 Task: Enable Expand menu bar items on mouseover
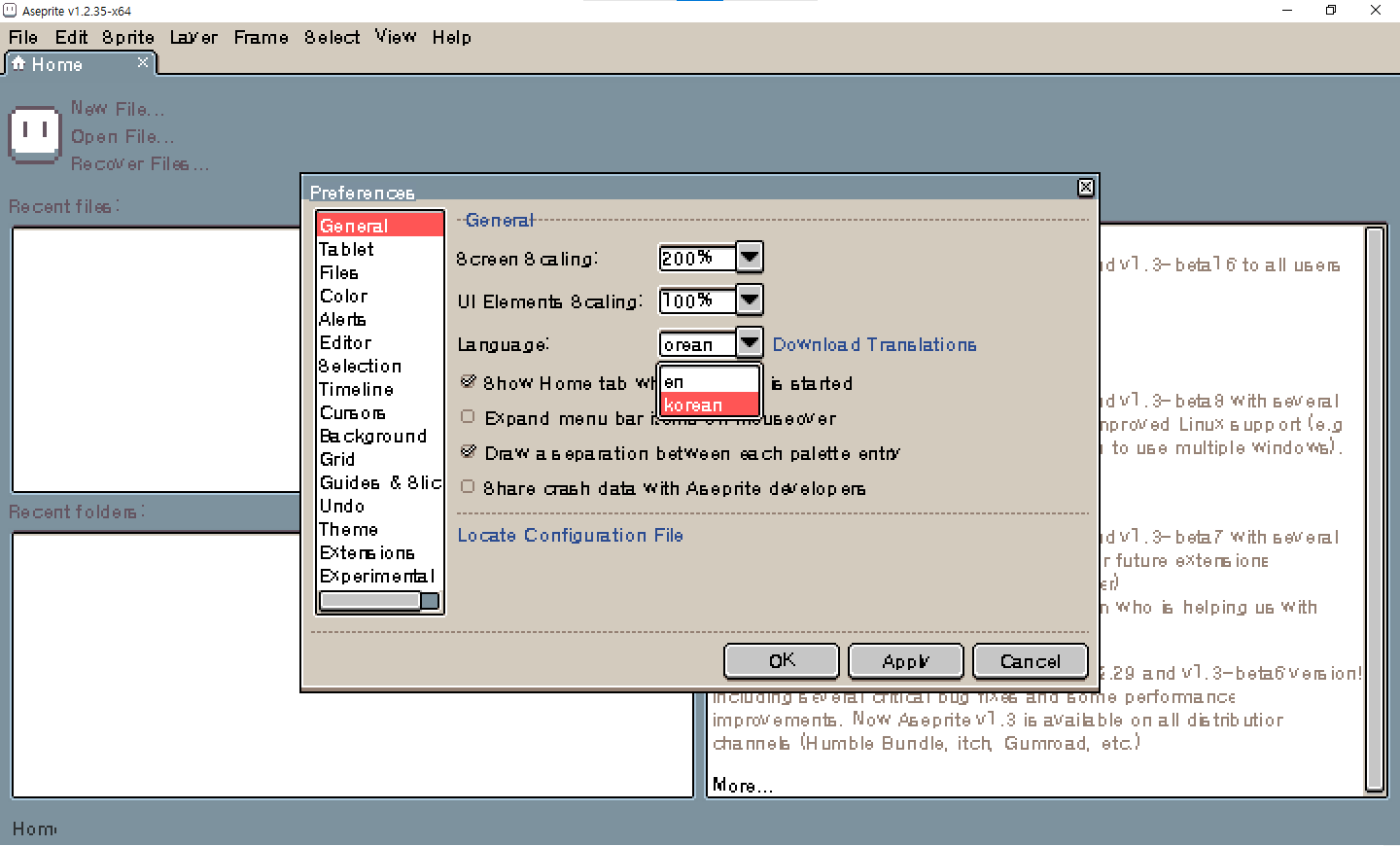pyautogui.click(x=468, y=417)
